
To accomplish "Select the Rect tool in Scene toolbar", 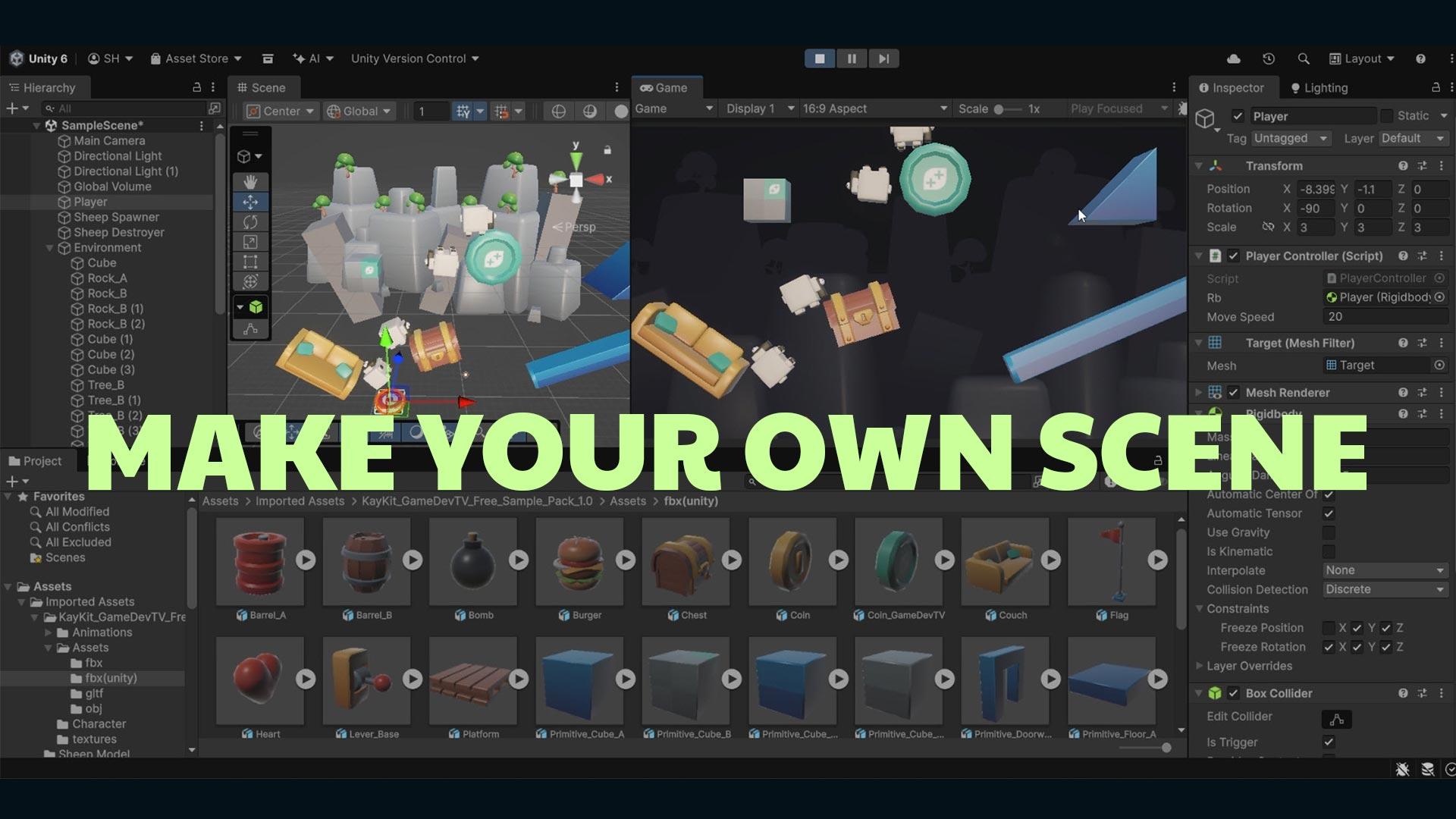I will coord(250,262).
